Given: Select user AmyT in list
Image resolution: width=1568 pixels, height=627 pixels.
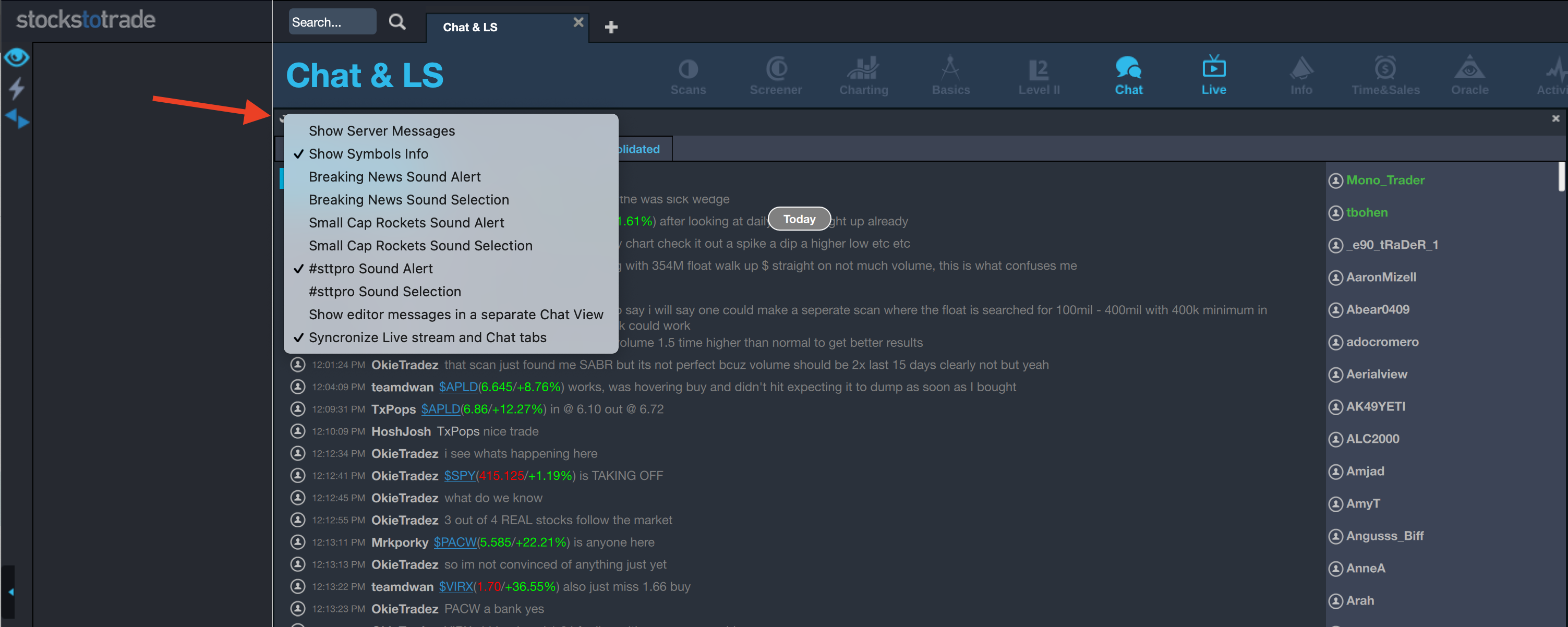Looking at the screenshot, I should [1362, 503].
